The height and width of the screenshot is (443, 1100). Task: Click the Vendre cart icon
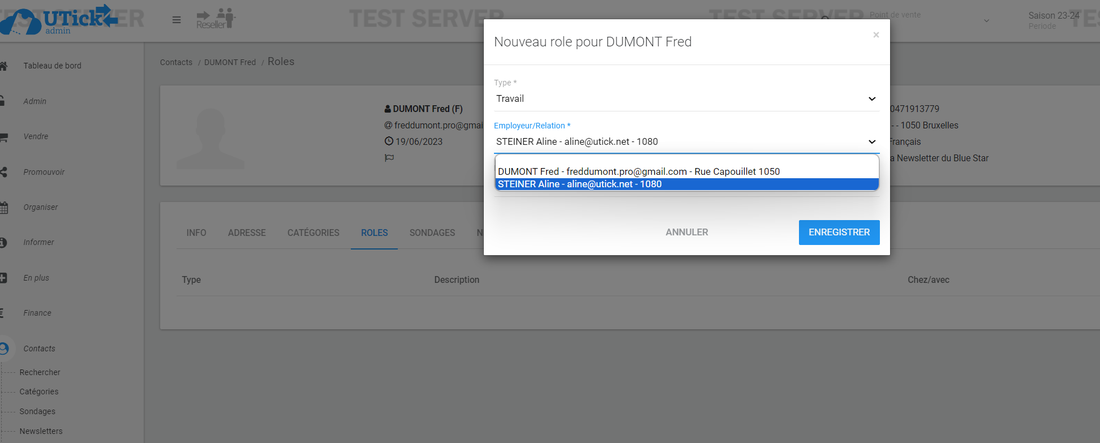click(x=4, y=137)
